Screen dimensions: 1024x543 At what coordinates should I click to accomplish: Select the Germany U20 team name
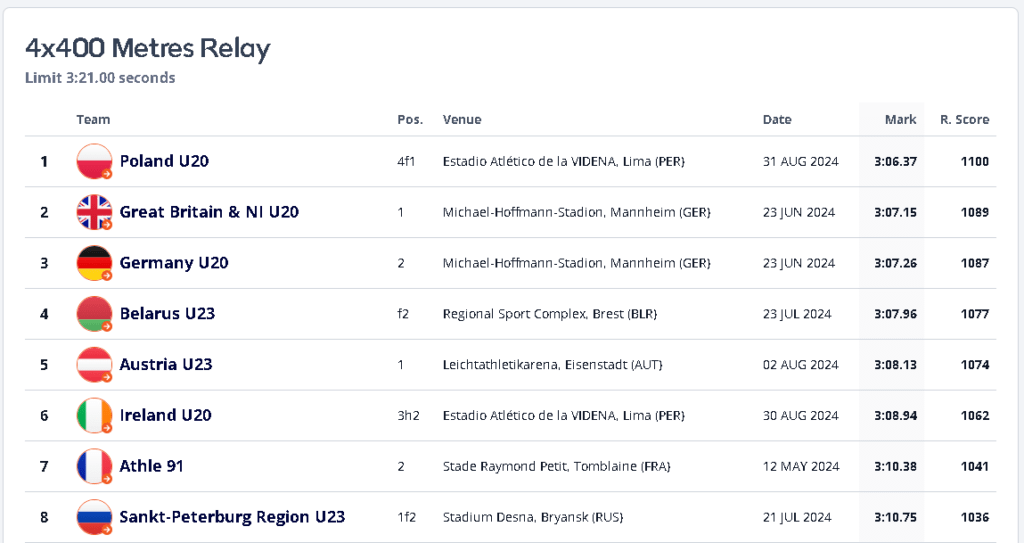174,263
